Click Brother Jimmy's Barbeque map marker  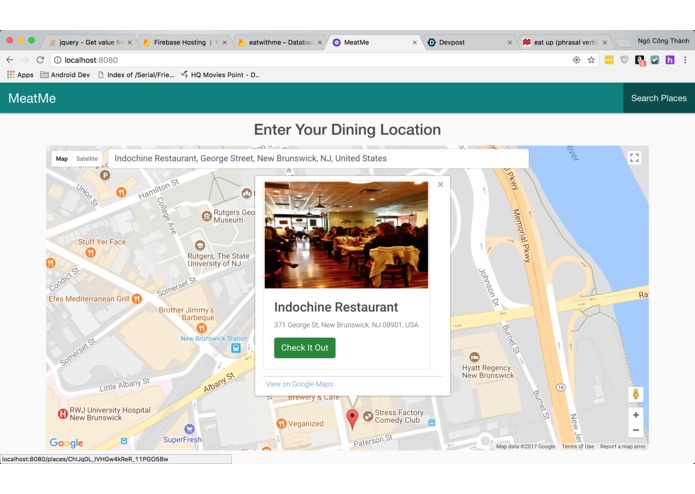(x=201, y=328)
